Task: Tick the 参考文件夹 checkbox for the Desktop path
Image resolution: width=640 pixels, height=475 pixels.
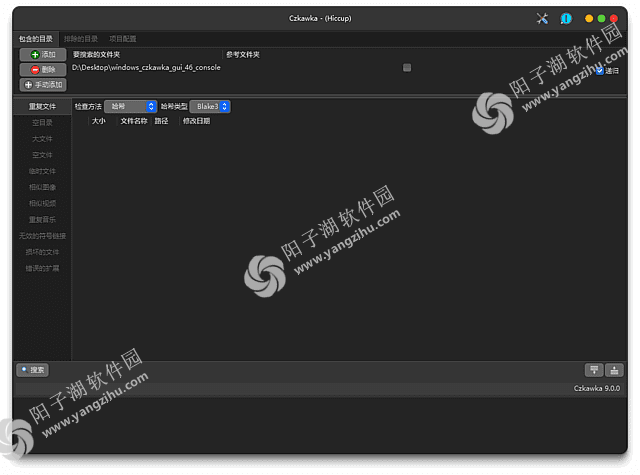Action: [x=407, y=68]
